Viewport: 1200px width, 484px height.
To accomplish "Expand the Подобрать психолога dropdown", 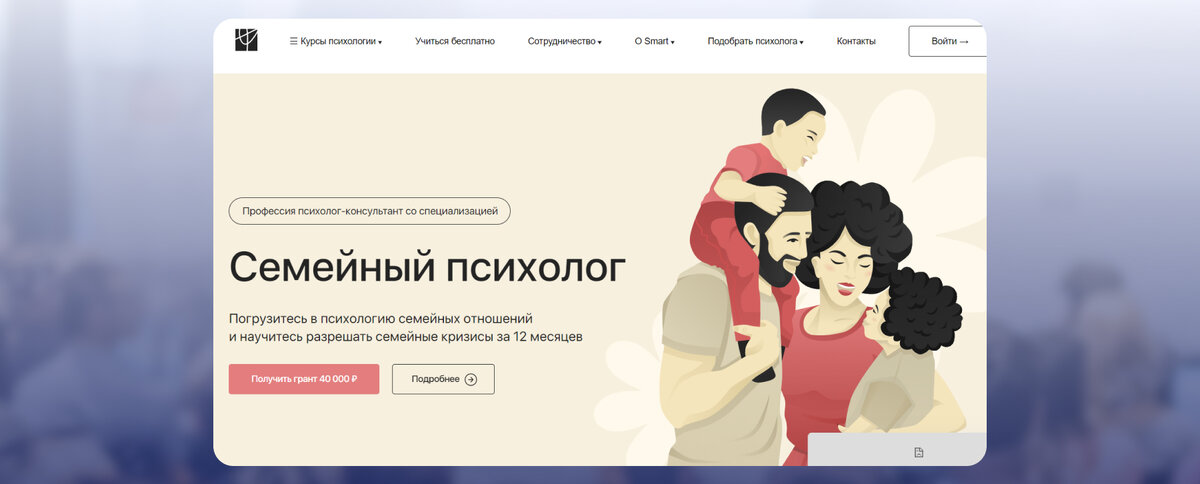I will pyautogui.click(x=756, y=41).
